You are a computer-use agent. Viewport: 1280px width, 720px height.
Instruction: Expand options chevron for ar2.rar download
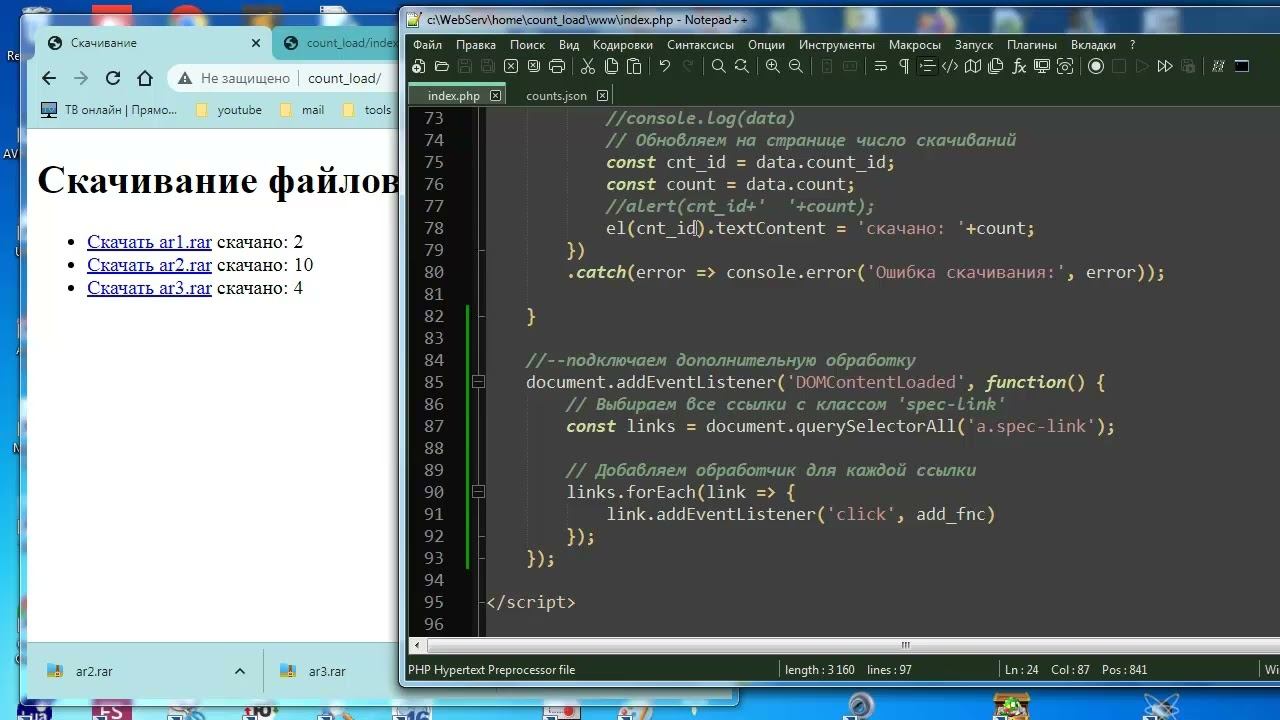pos(239,671)
